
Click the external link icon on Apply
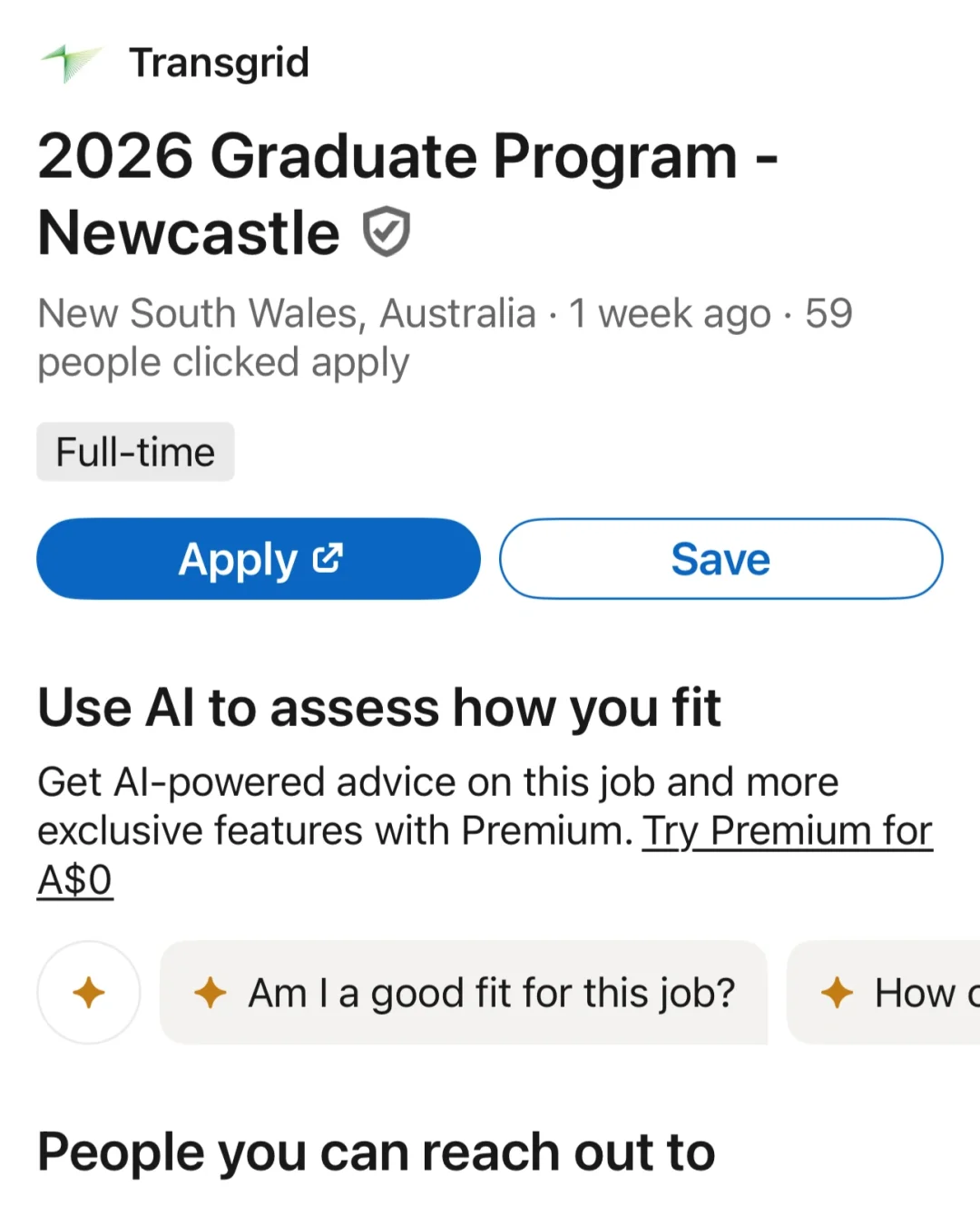click(328, 558)
